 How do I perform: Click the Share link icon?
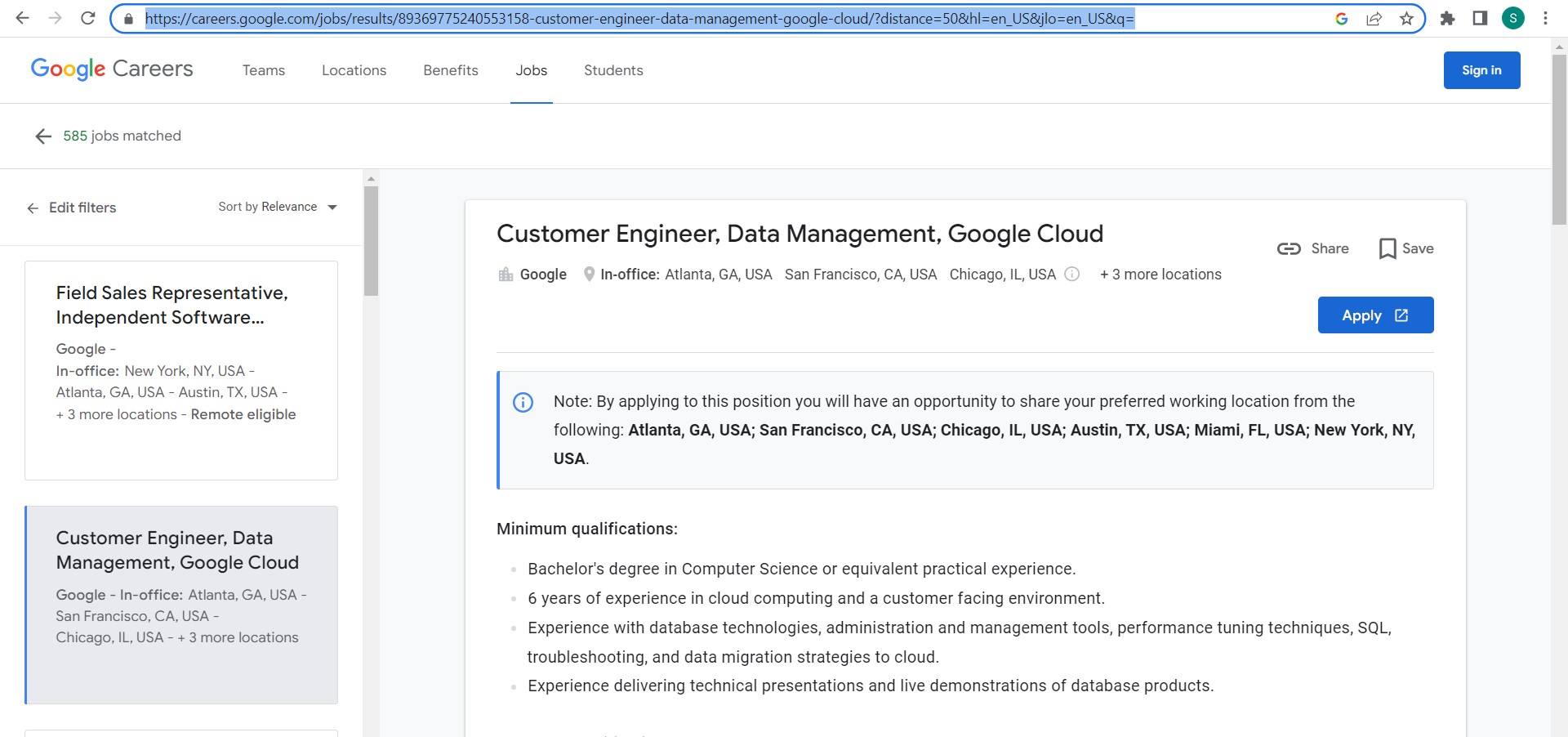1312,248
